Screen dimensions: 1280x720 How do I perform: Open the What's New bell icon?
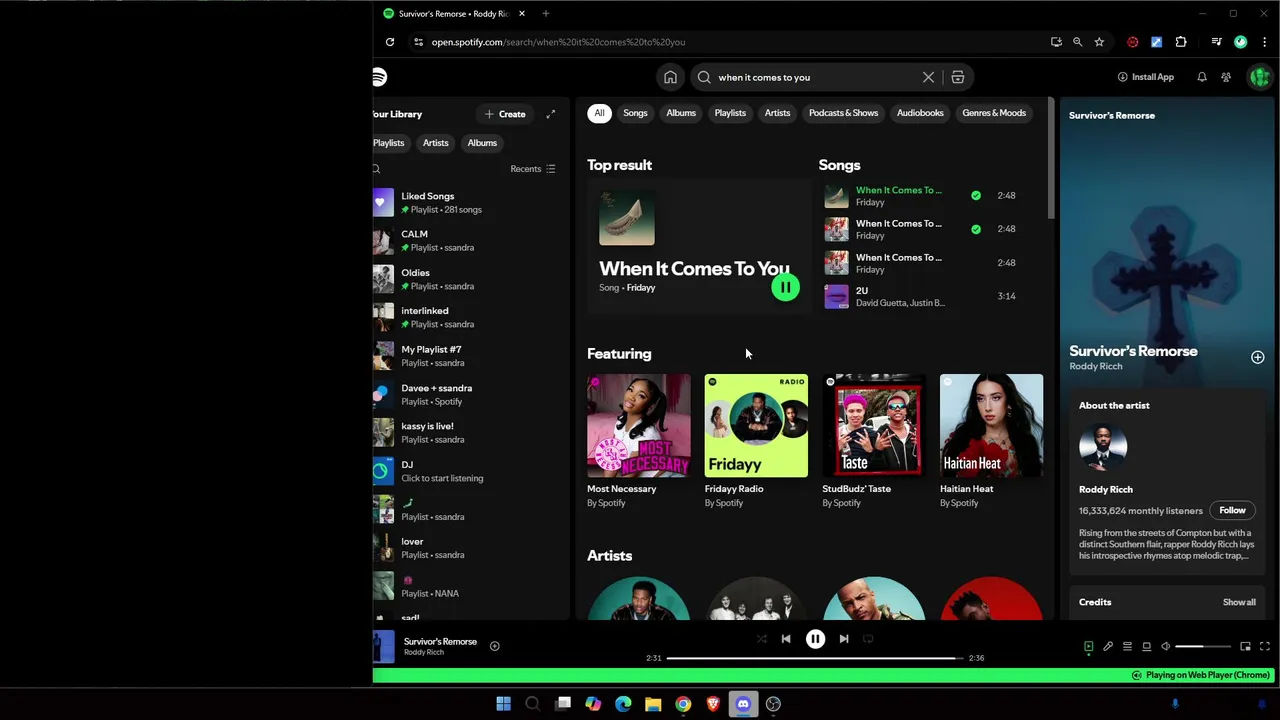1202,77
